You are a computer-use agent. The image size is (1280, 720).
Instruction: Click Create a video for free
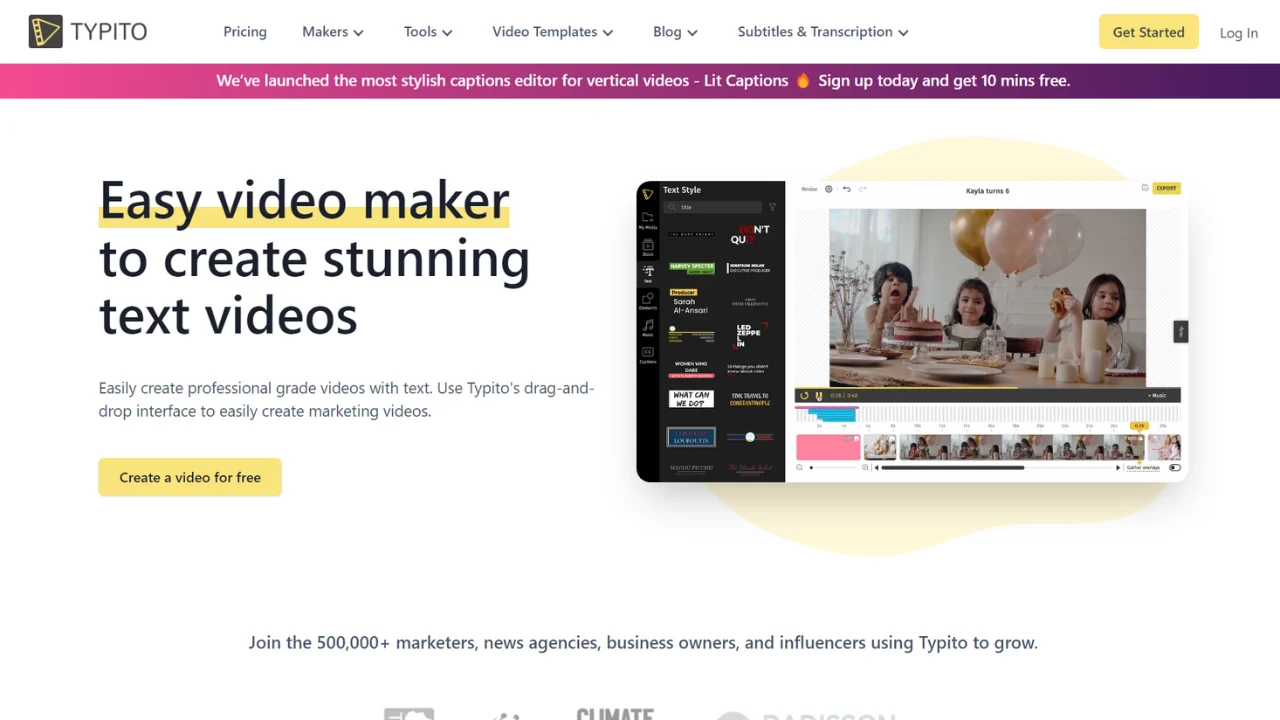(190, 477)
